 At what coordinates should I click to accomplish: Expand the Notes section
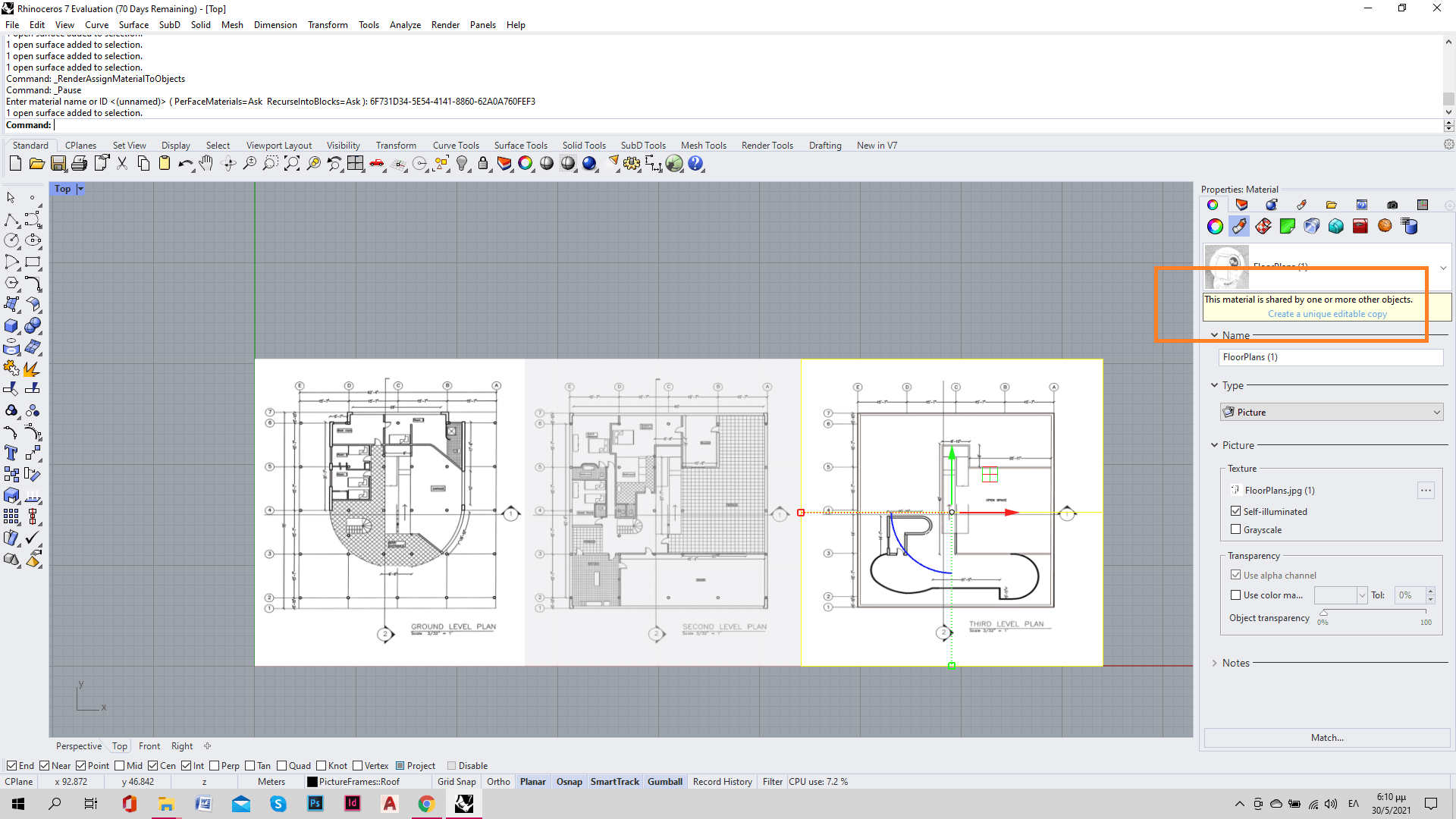coord(1215,663)
